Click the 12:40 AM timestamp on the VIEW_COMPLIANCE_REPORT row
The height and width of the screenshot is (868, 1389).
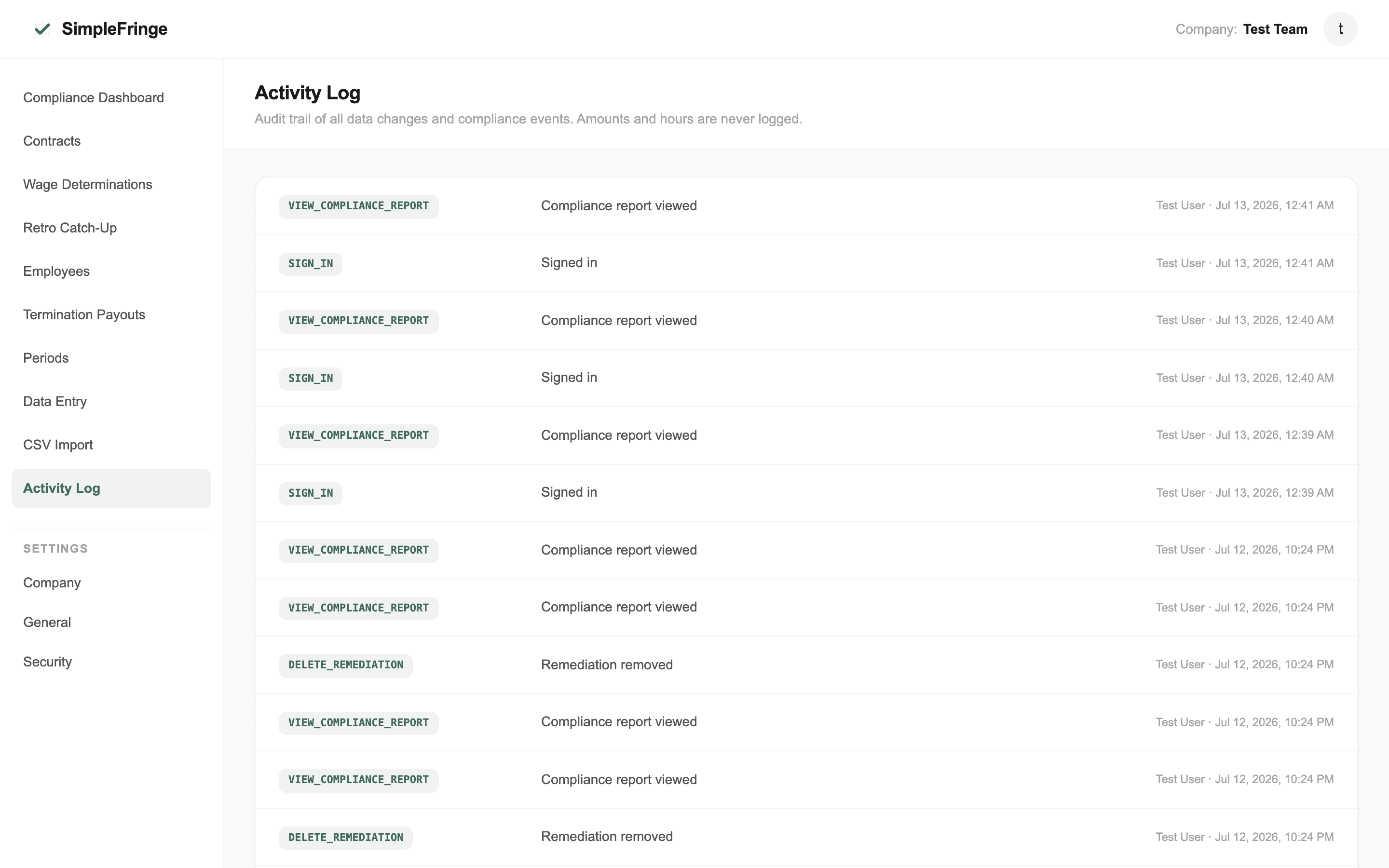pos(1244,320)
